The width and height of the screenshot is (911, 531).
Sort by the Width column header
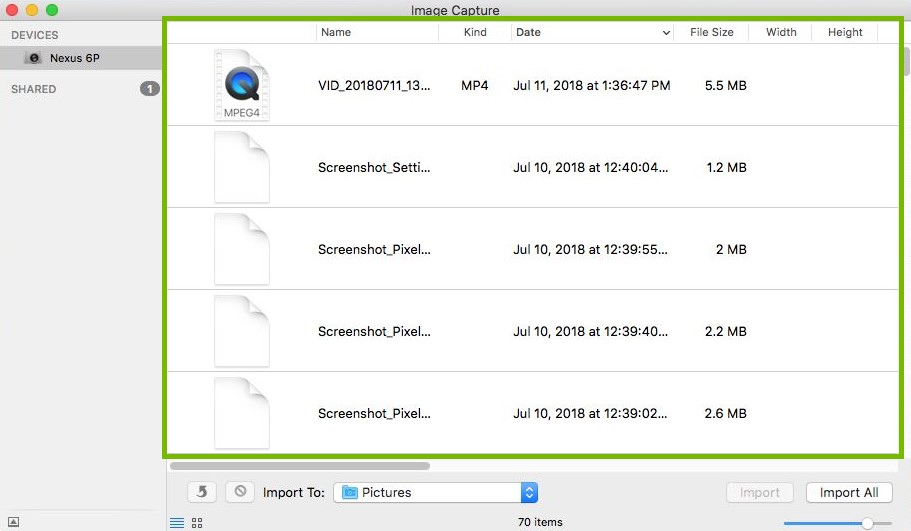coord(780,32)
